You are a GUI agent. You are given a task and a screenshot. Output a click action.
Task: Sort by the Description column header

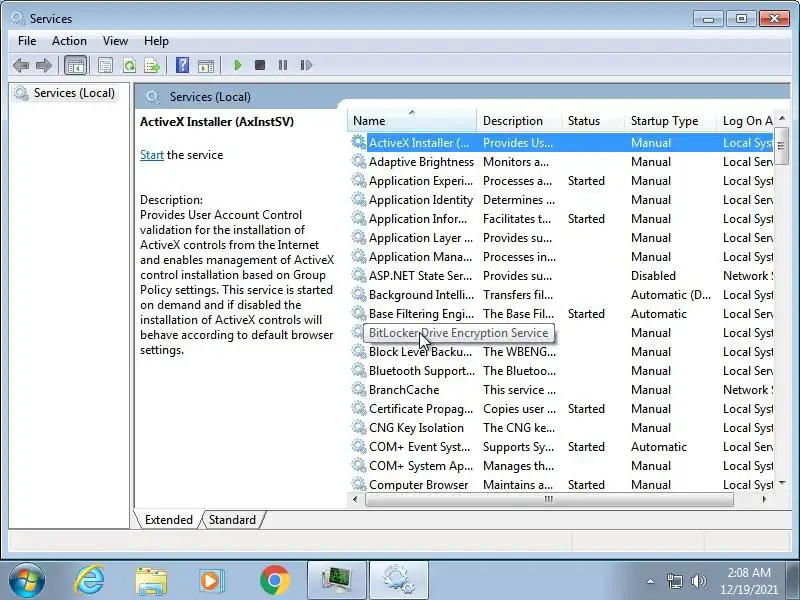pyautogui.click(x=519, y=121)
